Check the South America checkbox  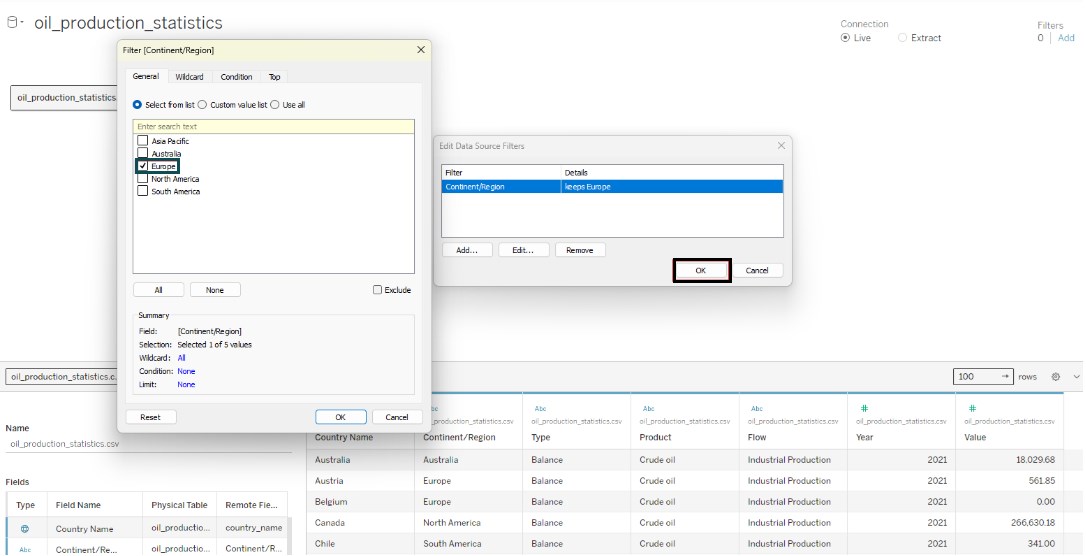pyautogui.click(x=143, y=191)
